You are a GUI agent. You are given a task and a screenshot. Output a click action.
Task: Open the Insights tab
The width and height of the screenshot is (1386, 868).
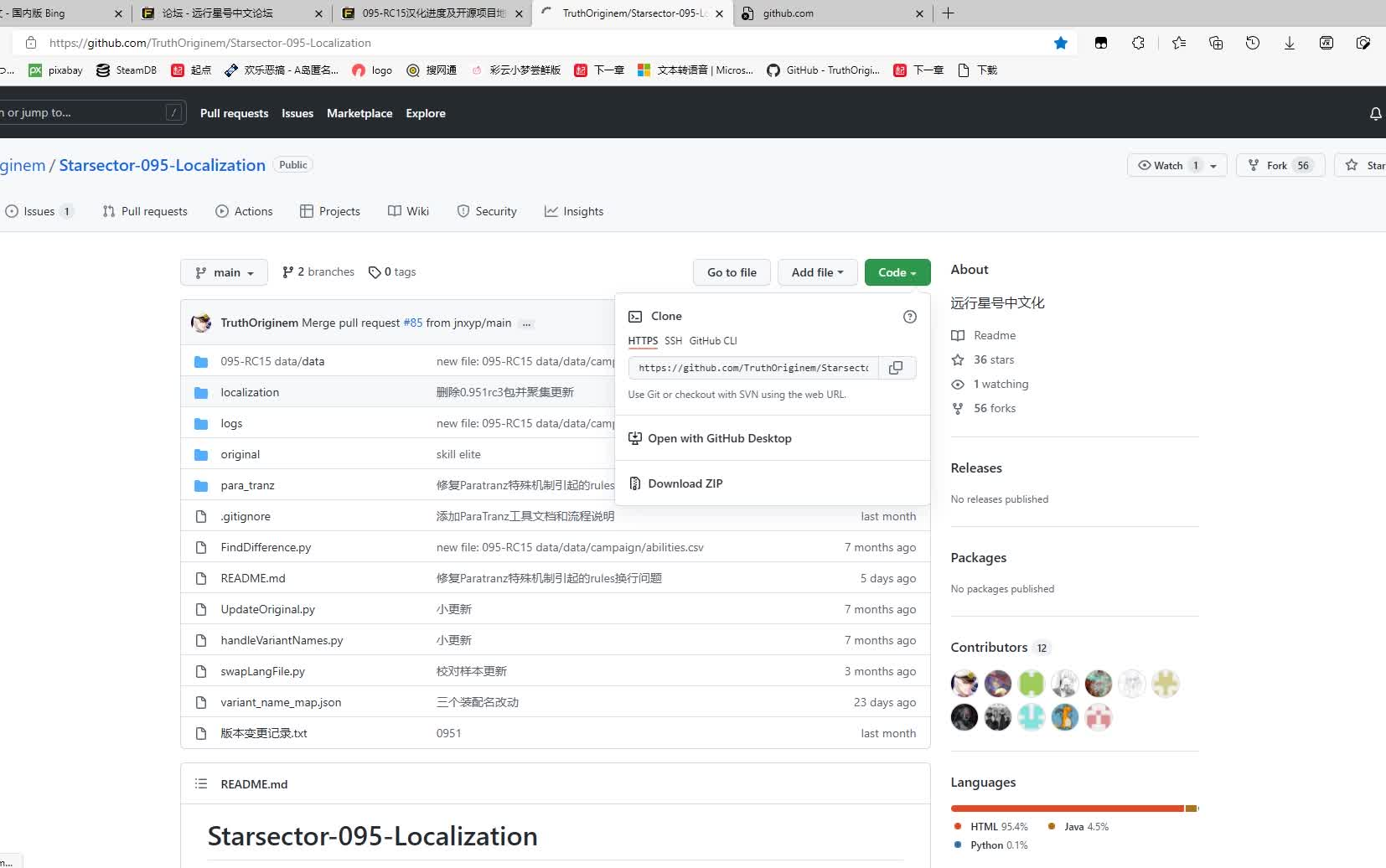point(574,211)
